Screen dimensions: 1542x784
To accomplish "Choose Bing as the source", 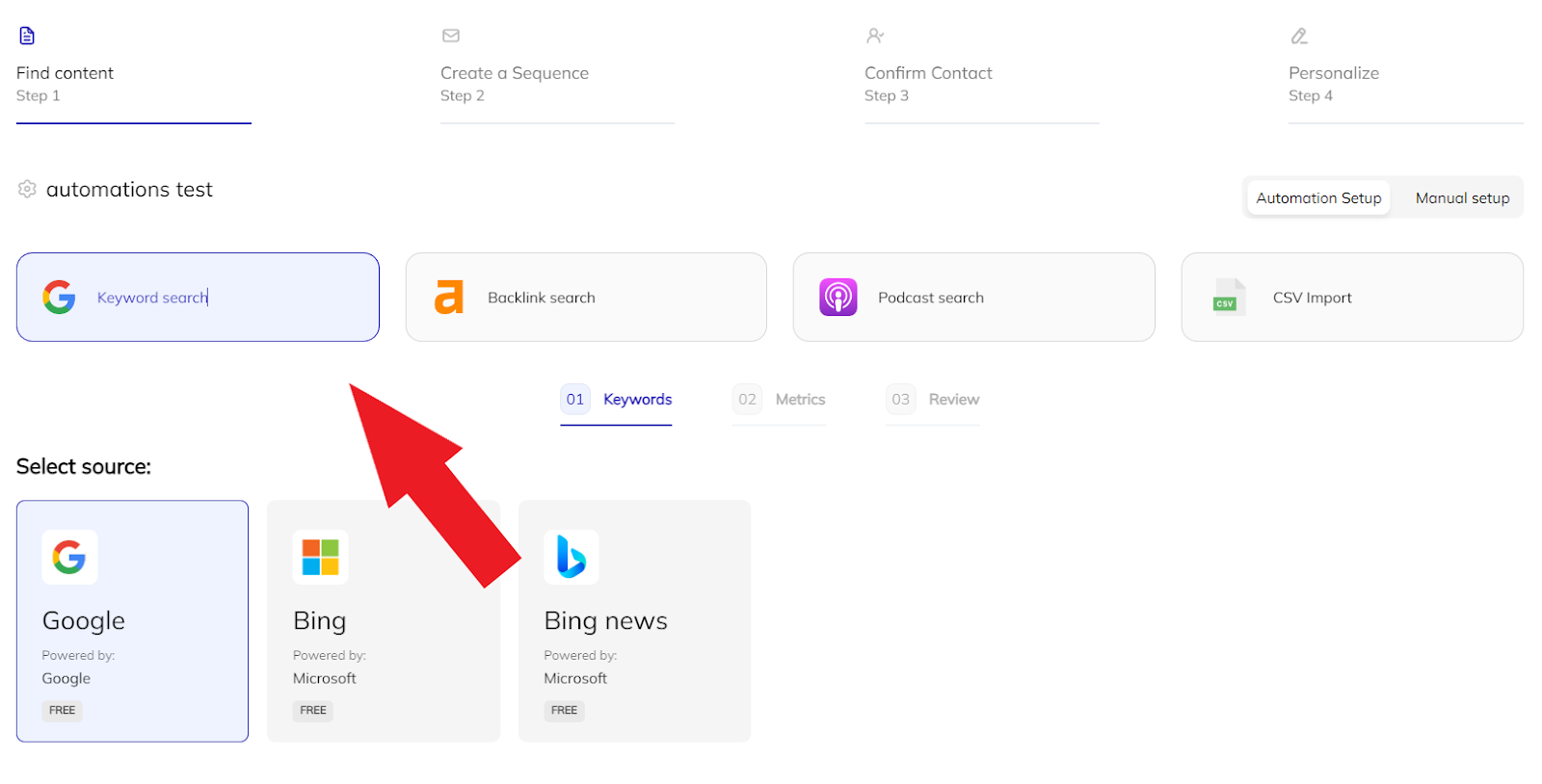I will (x=384, y=621).
